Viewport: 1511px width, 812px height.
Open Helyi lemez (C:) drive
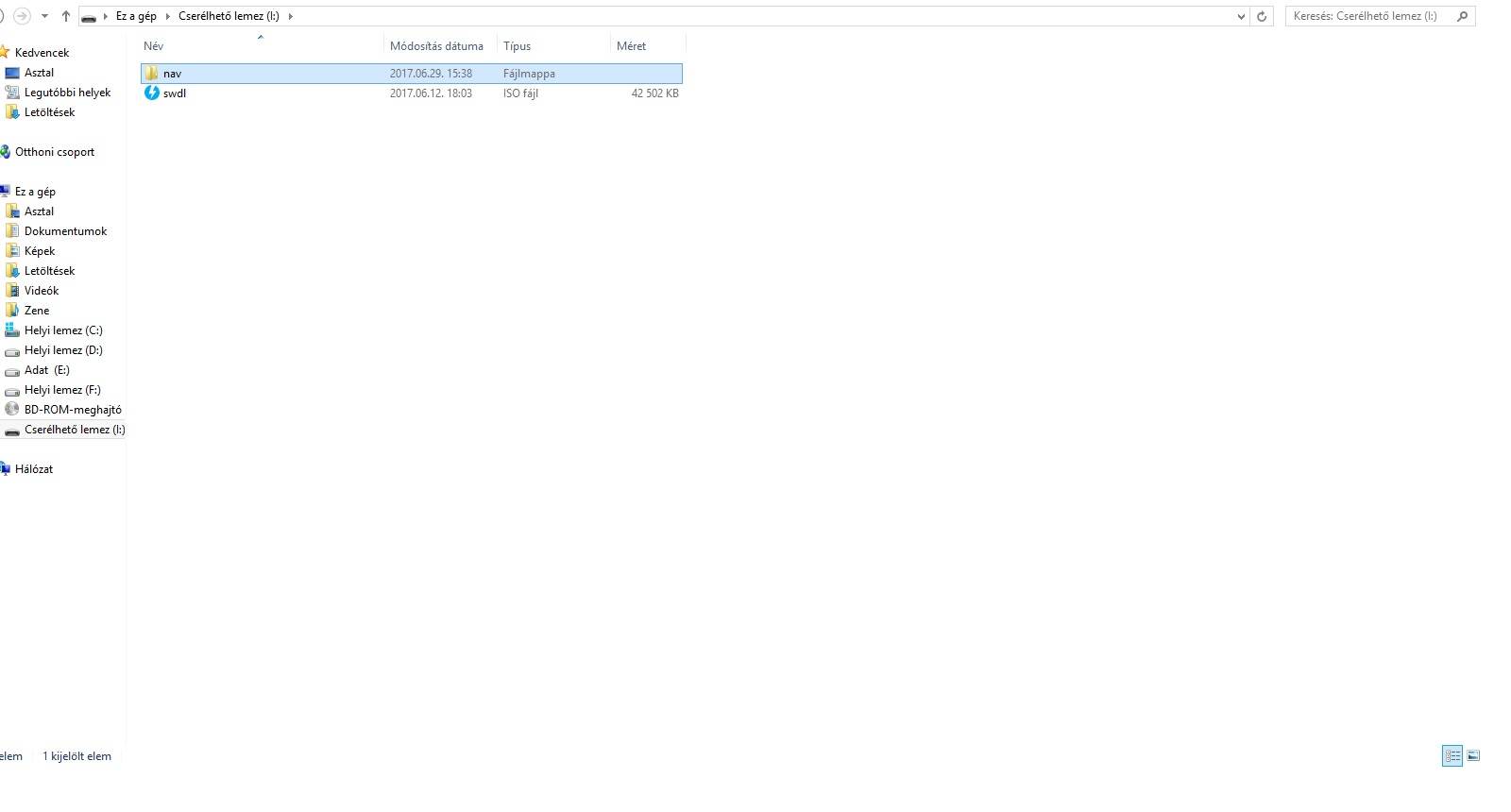point(62,330)
